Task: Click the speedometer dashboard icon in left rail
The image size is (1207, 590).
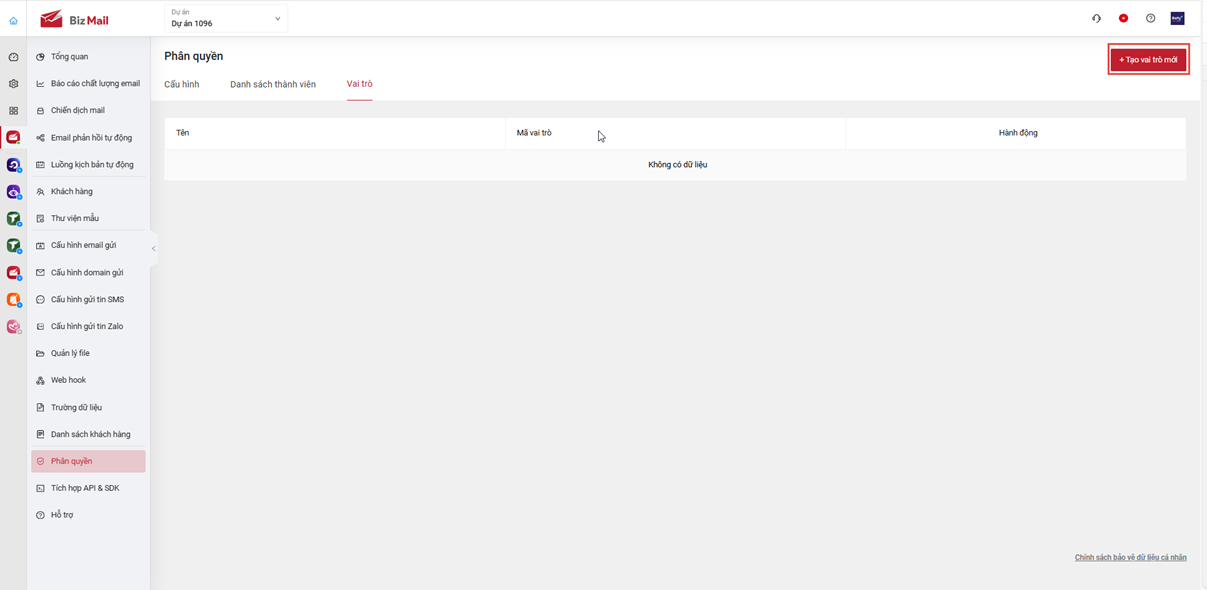Action: [x=13, y=57]
